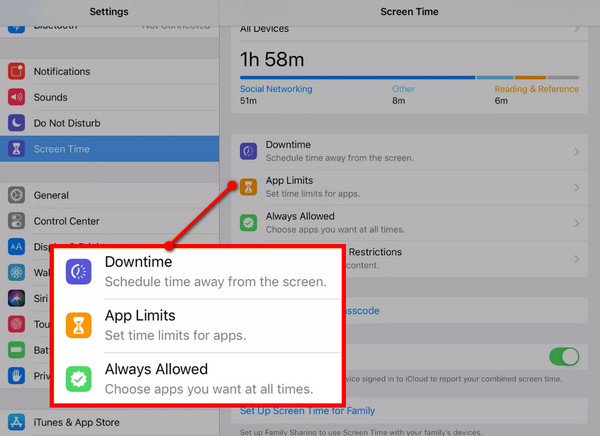600x436 pixels.
Task: Tap the orange App Limits hourglass in settings list
Action: point(248,187)
